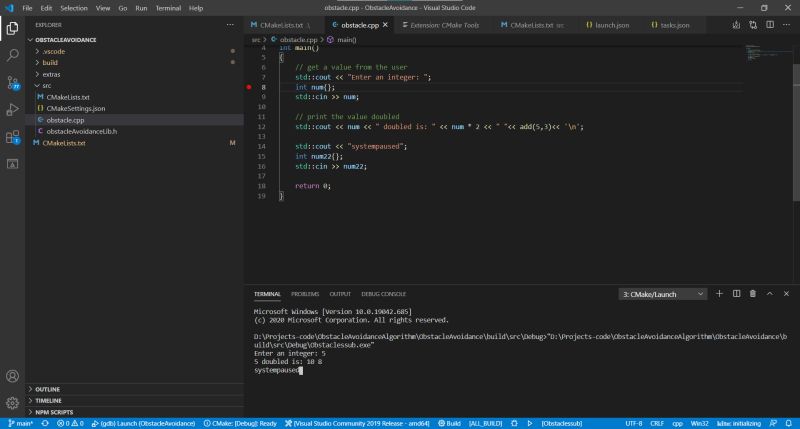
Task: Open the Settings gear menu
Action: click(12, 403)
